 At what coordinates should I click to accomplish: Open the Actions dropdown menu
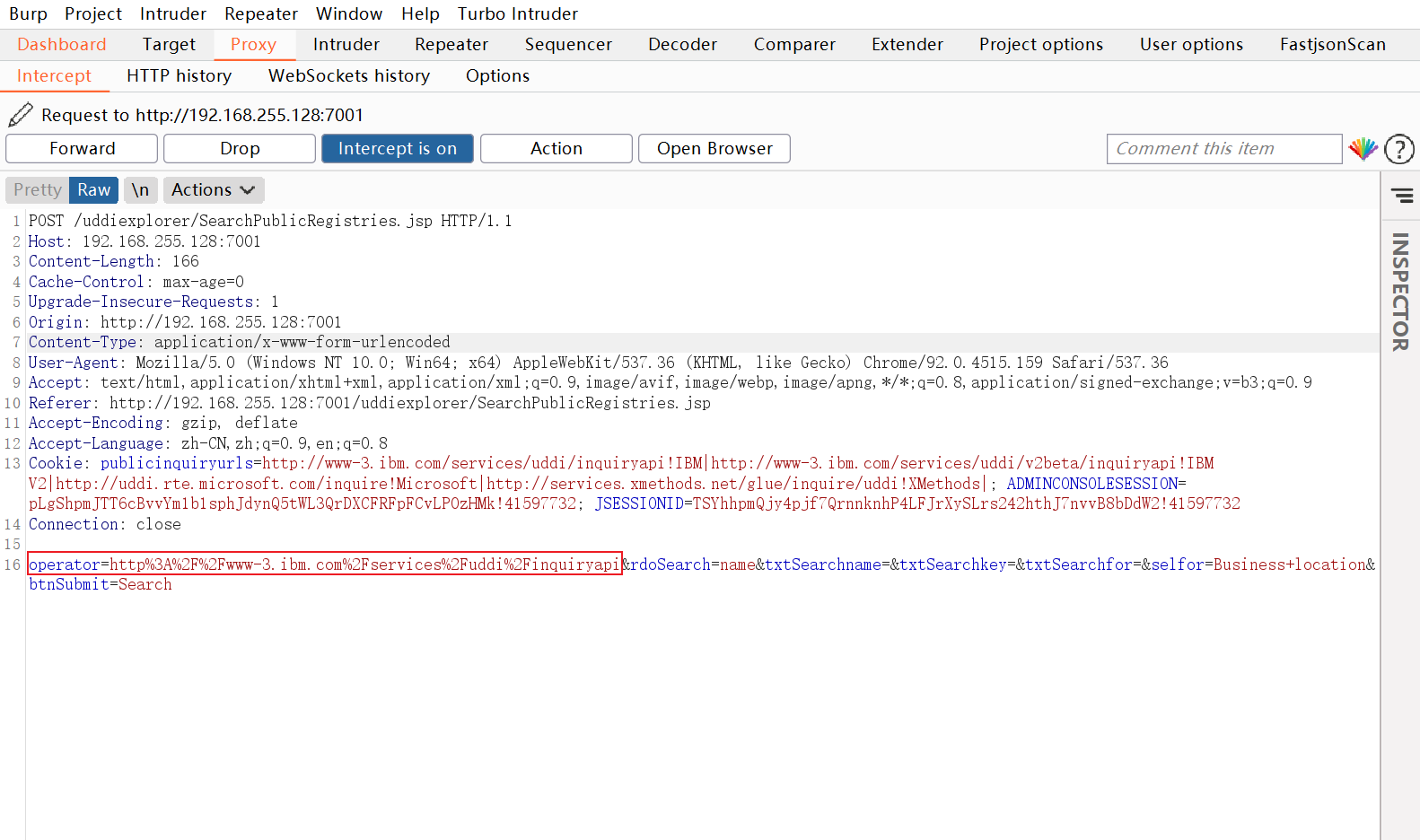214,190
